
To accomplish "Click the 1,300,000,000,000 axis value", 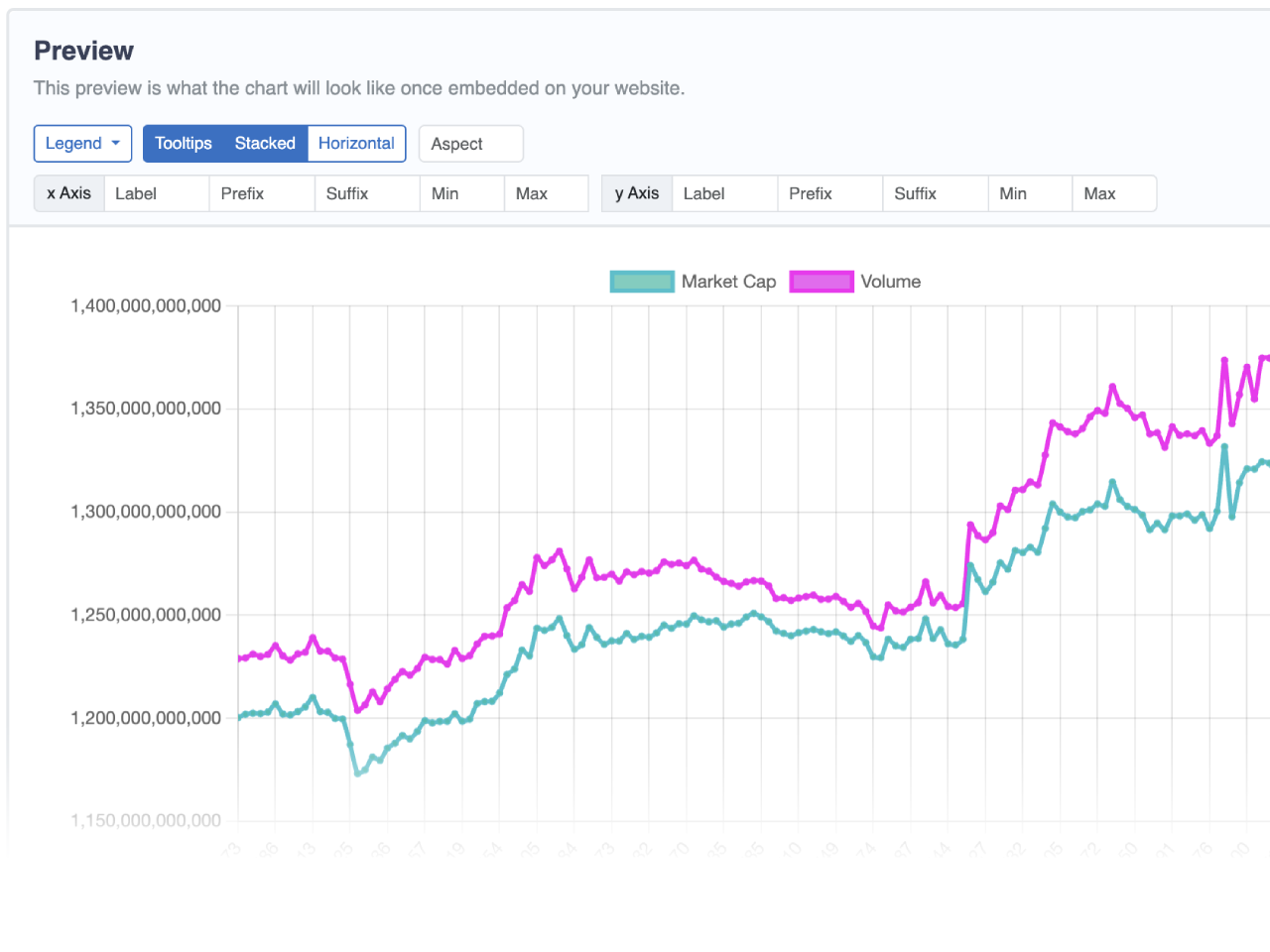I will pos(146,512).
